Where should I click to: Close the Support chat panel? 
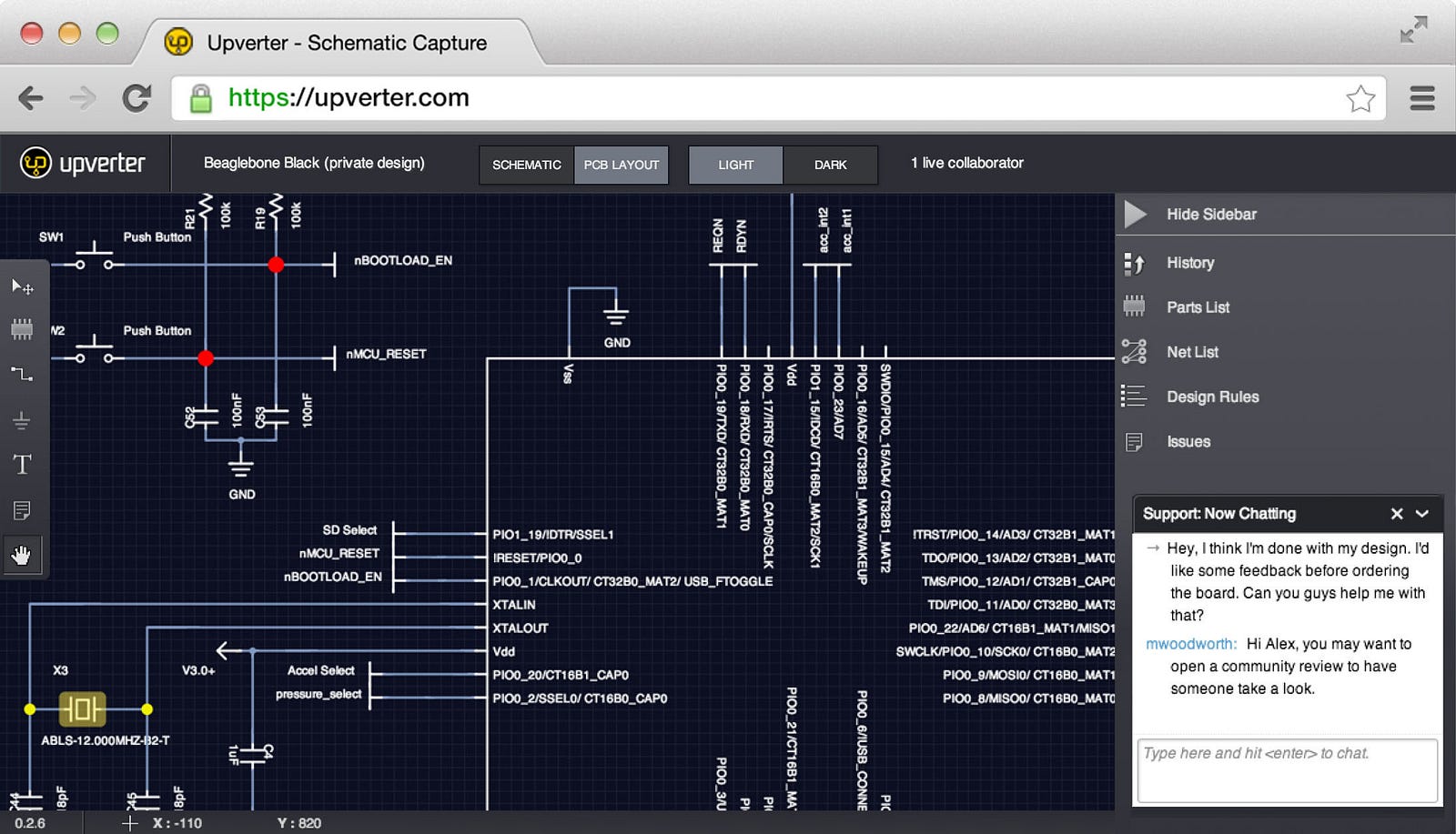coord(1397,514)
